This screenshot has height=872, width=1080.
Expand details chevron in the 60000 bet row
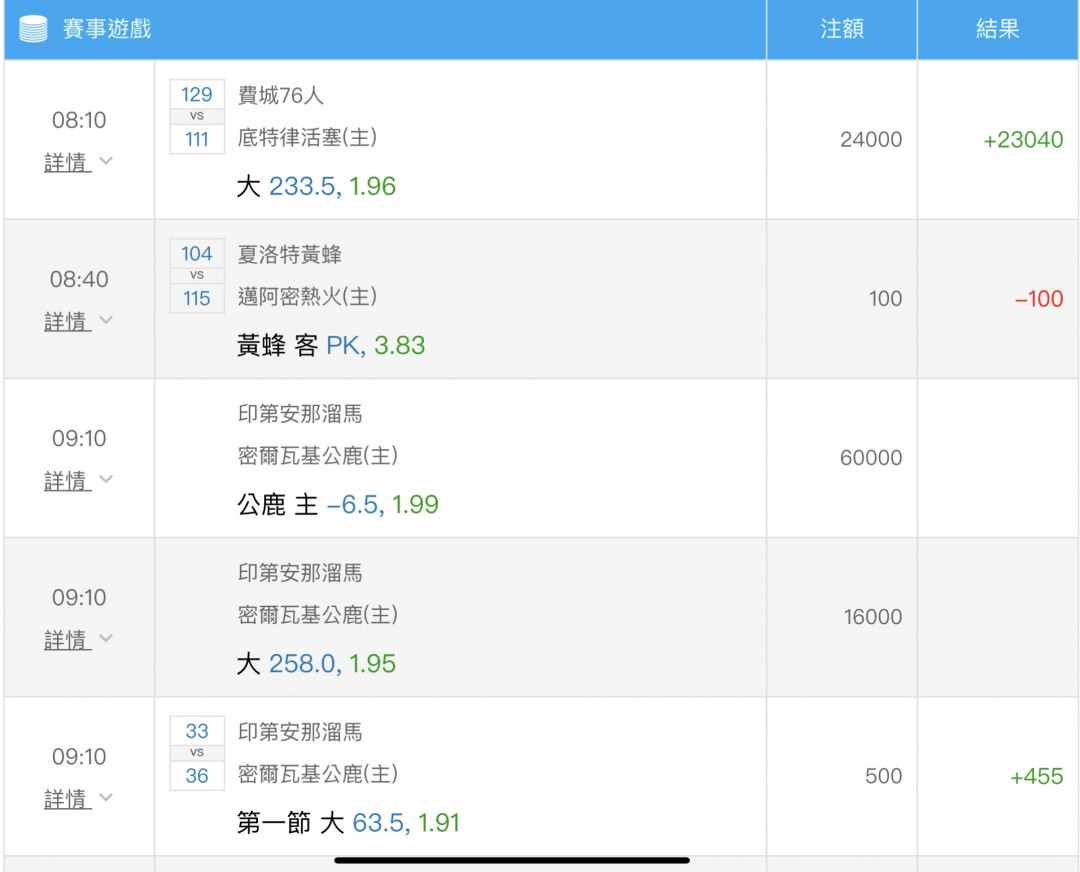pos(106,479)
